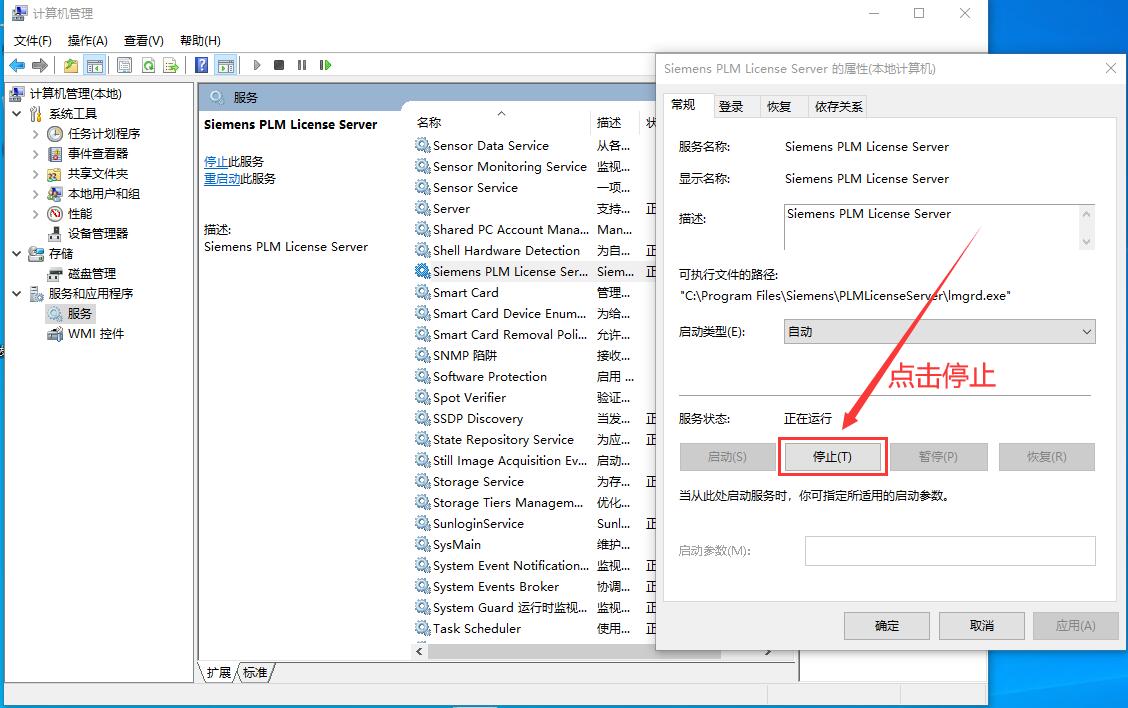Collapse the 系统工具 tree node

(x=17, y=113)
